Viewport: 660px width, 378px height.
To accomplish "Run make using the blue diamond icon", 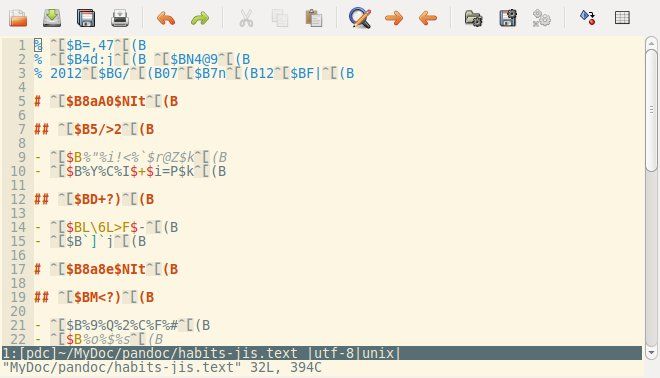I will click(x=588, y=18).
